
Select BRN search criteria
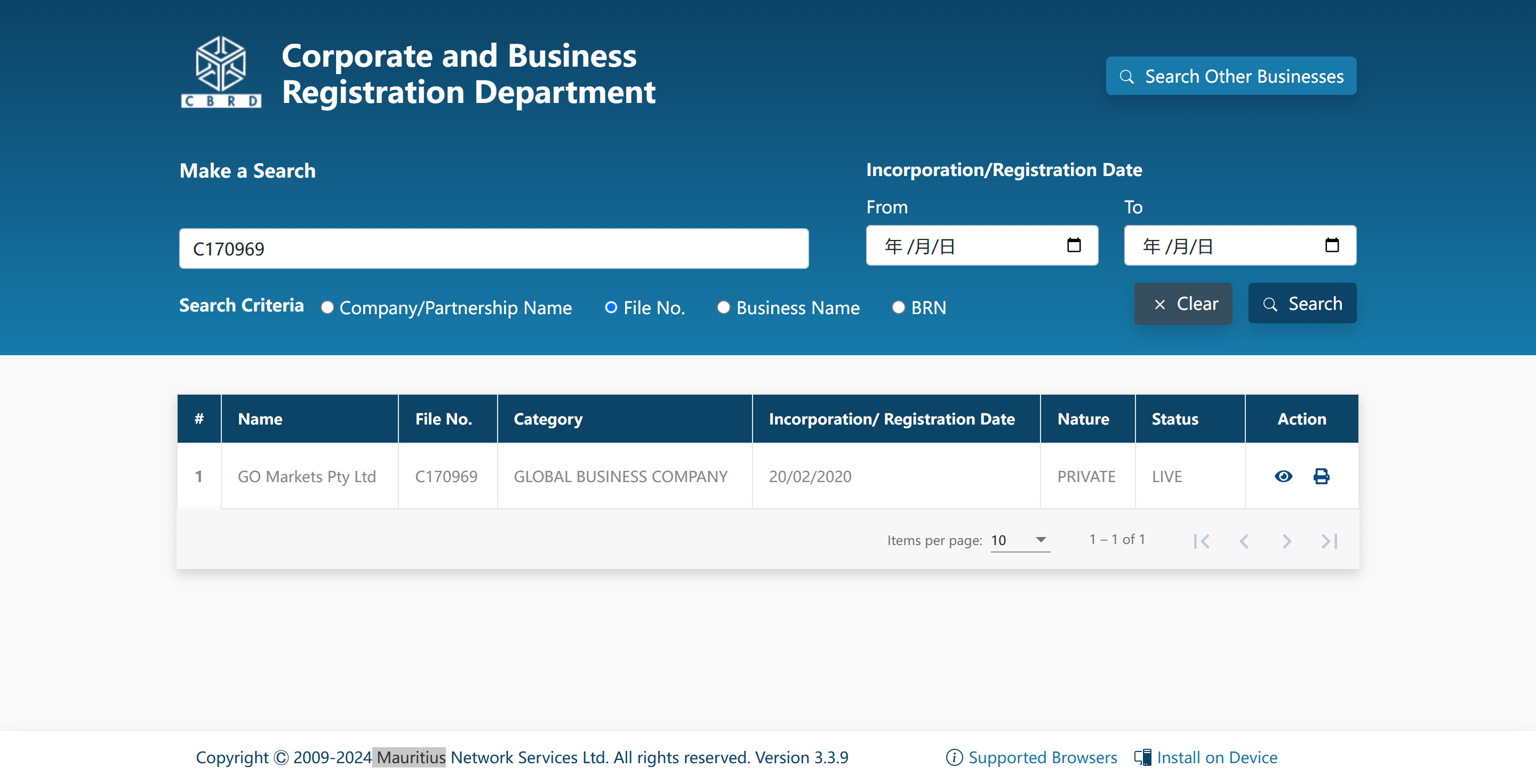(898, 307)
